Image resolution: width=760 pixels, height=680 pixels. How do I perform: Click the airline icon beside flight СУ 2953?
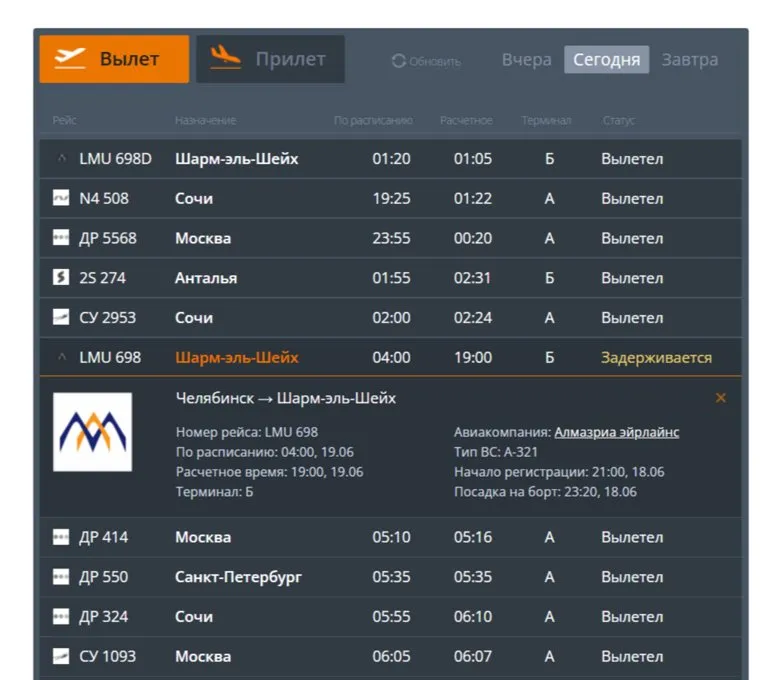[x=61, y=318]
